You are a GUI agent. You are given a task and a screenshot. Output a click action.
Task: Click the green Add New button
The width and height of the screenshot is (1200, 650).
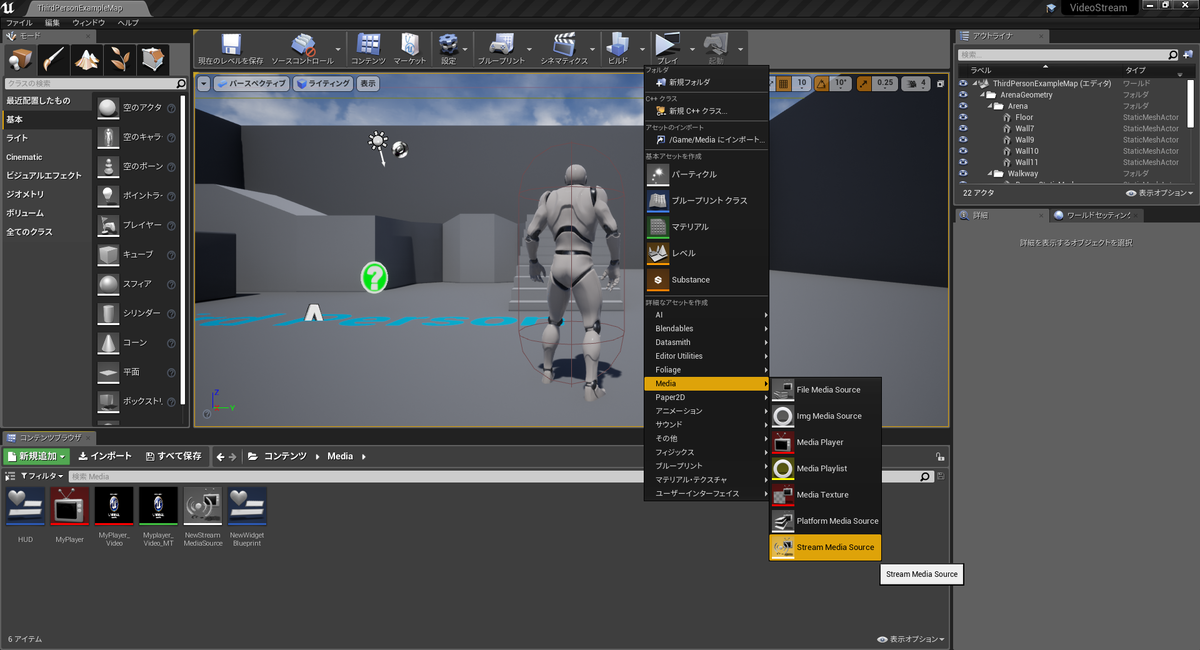point(37,456)
